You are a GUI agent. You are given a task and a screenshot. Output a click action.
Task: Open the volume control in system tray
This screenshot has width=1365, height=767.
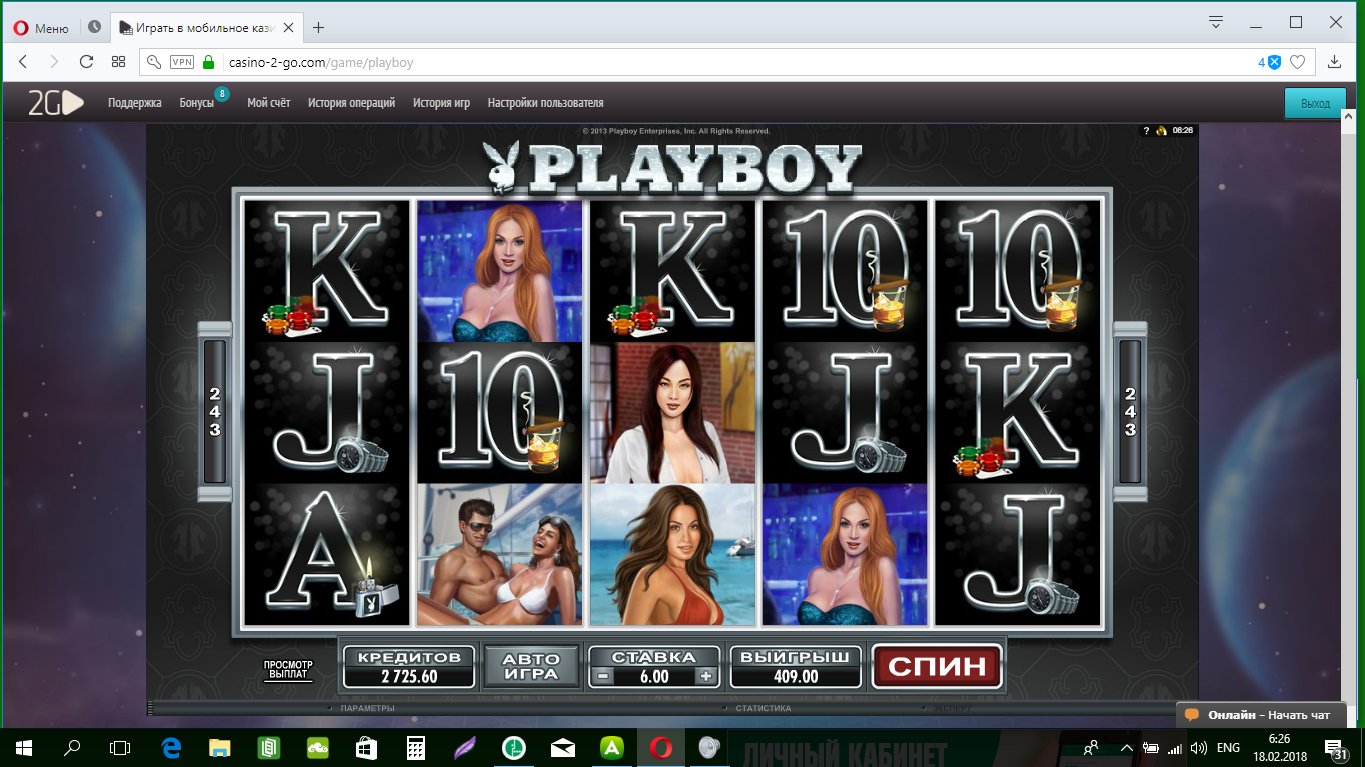coord(1199,748)
